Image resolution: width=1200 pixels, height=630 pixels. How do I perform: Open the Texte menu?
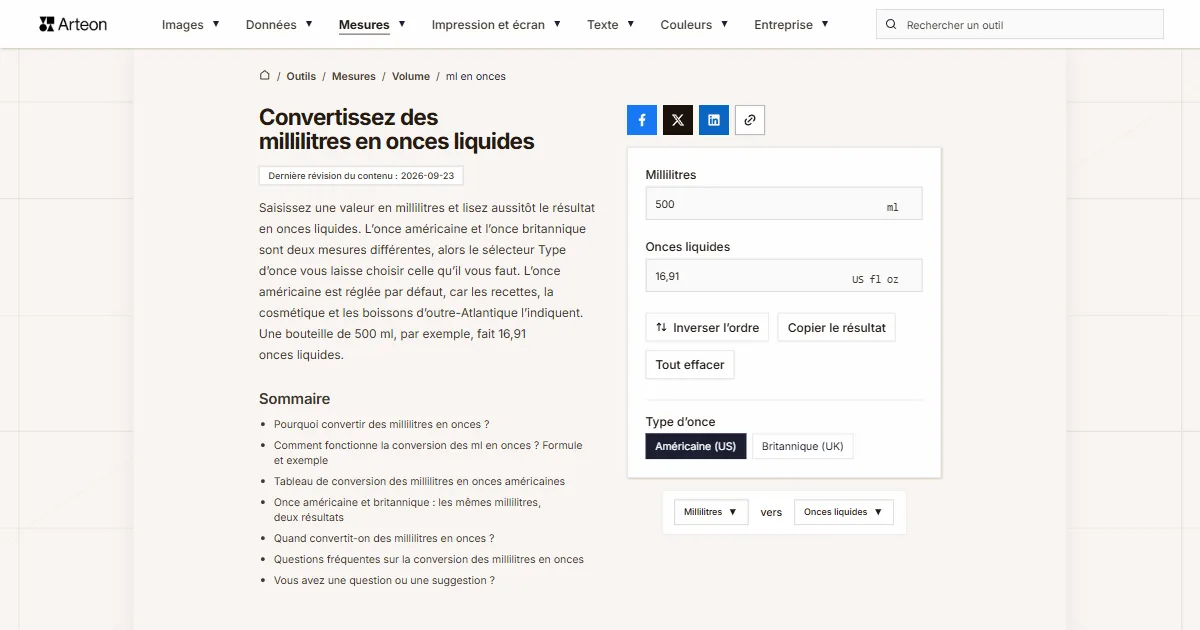pos(611,25)
